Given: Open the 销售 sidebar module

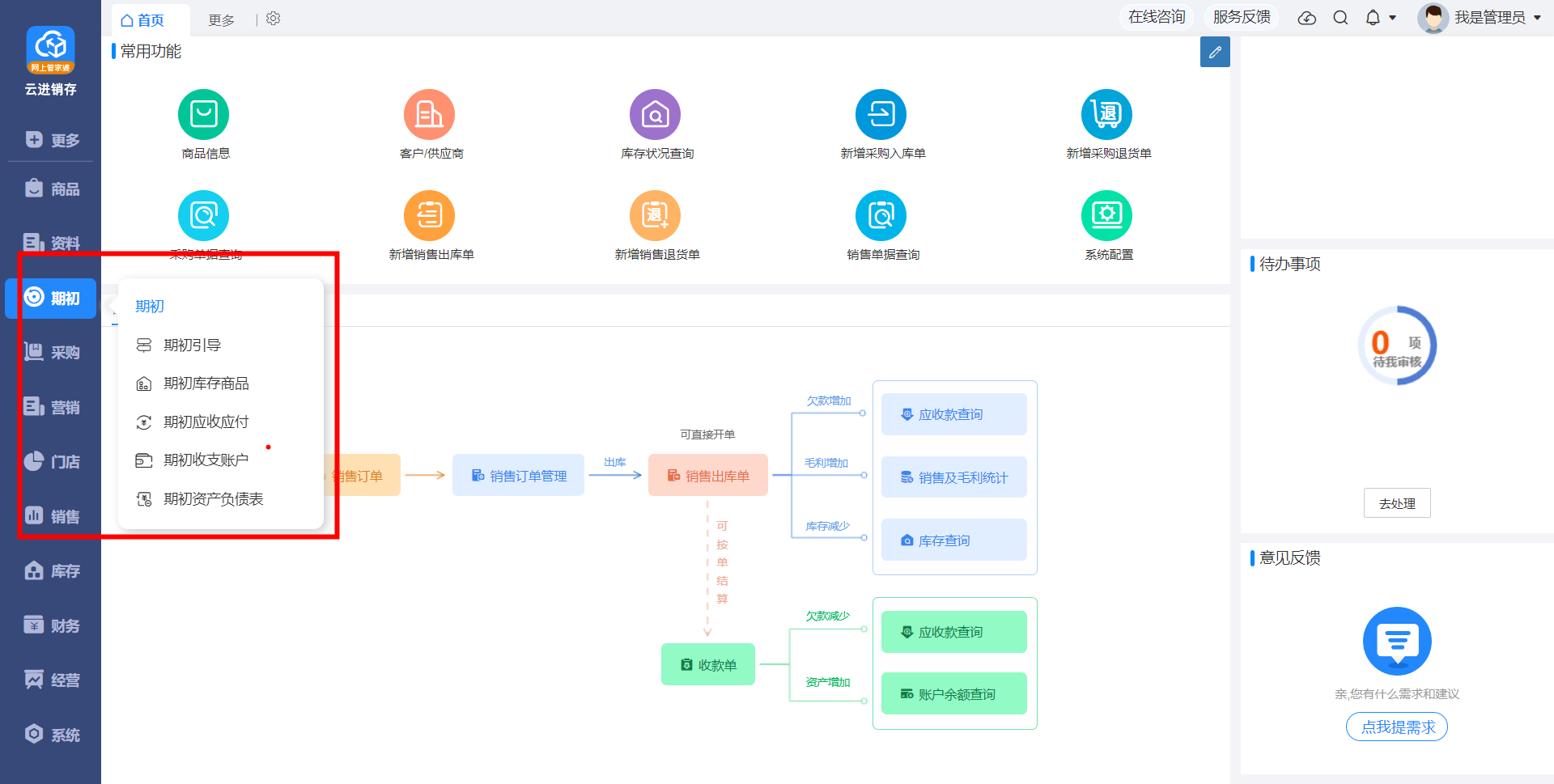Looking at the screenshot, I should tap(51, 516).
